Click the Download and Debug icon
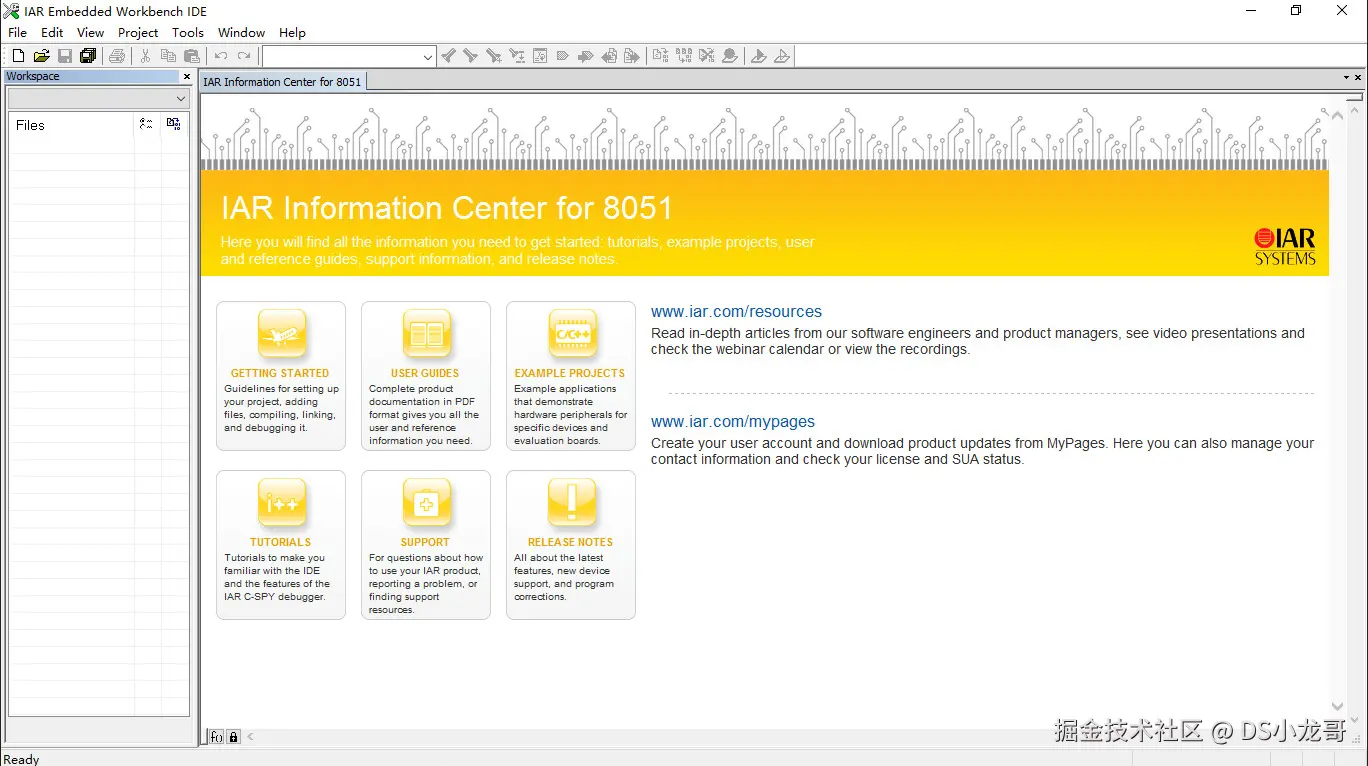 759,56
